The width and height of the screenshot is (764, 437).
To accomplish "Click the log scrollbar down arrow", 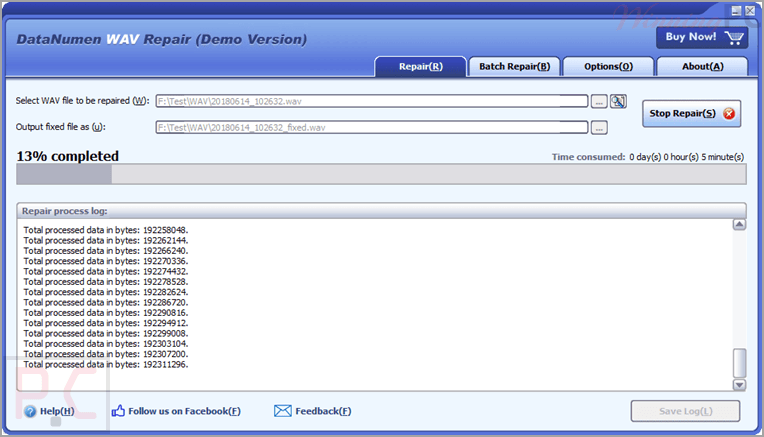I will click(x=739, y=385).
